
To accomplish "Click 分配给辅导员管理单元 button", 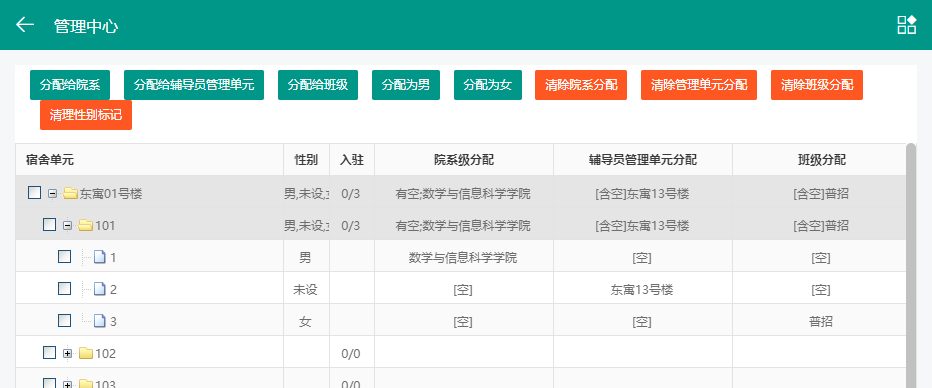I will click(x=194, y=85).
